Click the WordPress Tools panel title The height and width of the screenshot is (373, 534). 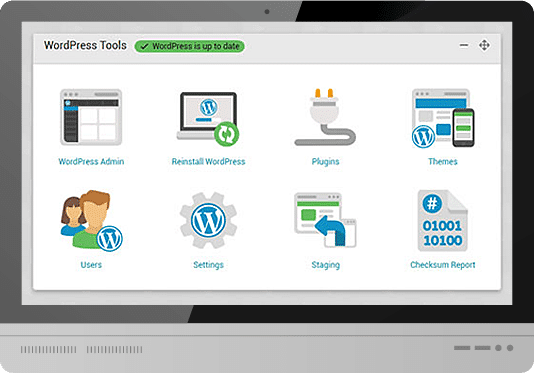[85, 45]
